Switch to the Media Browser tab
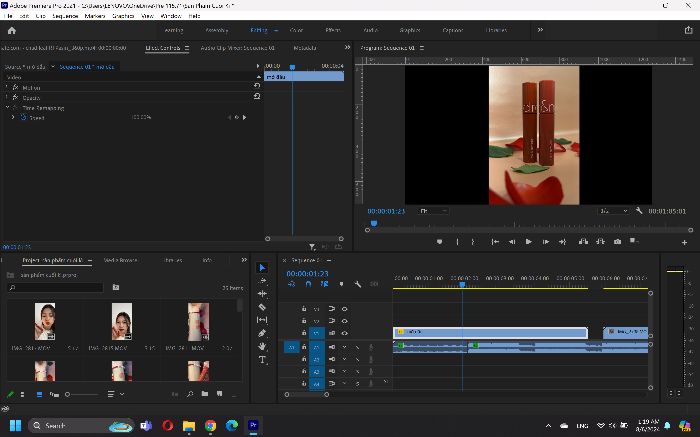The height and width of the screenshot is (437, 700). tap(120, 260)
